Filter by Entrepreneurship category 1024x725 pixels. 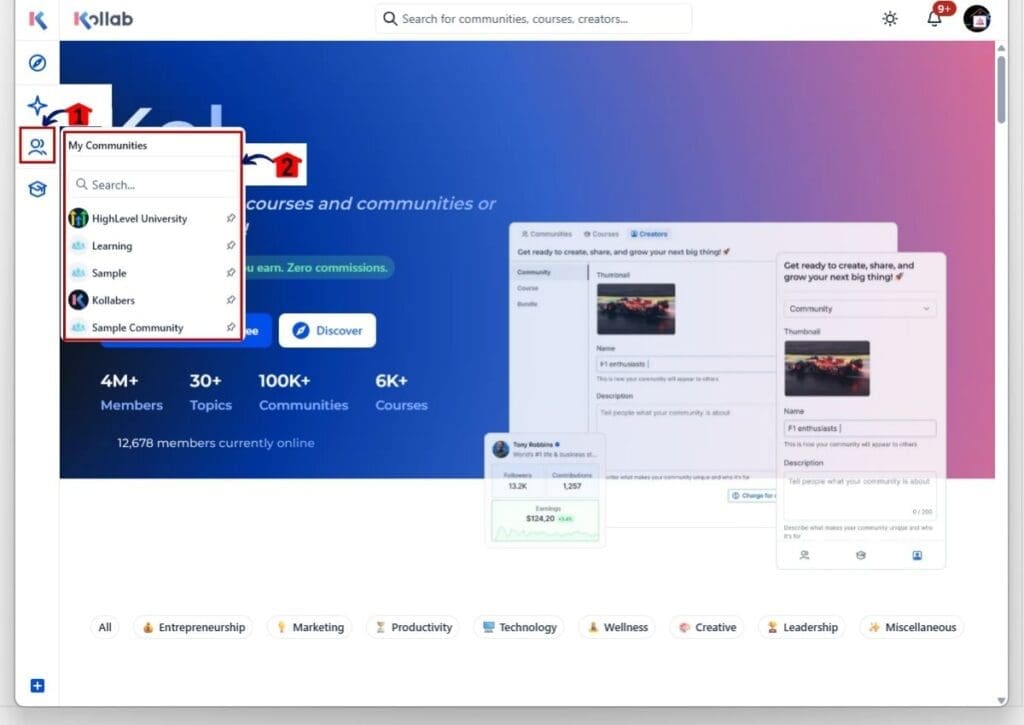click(193, 627)
